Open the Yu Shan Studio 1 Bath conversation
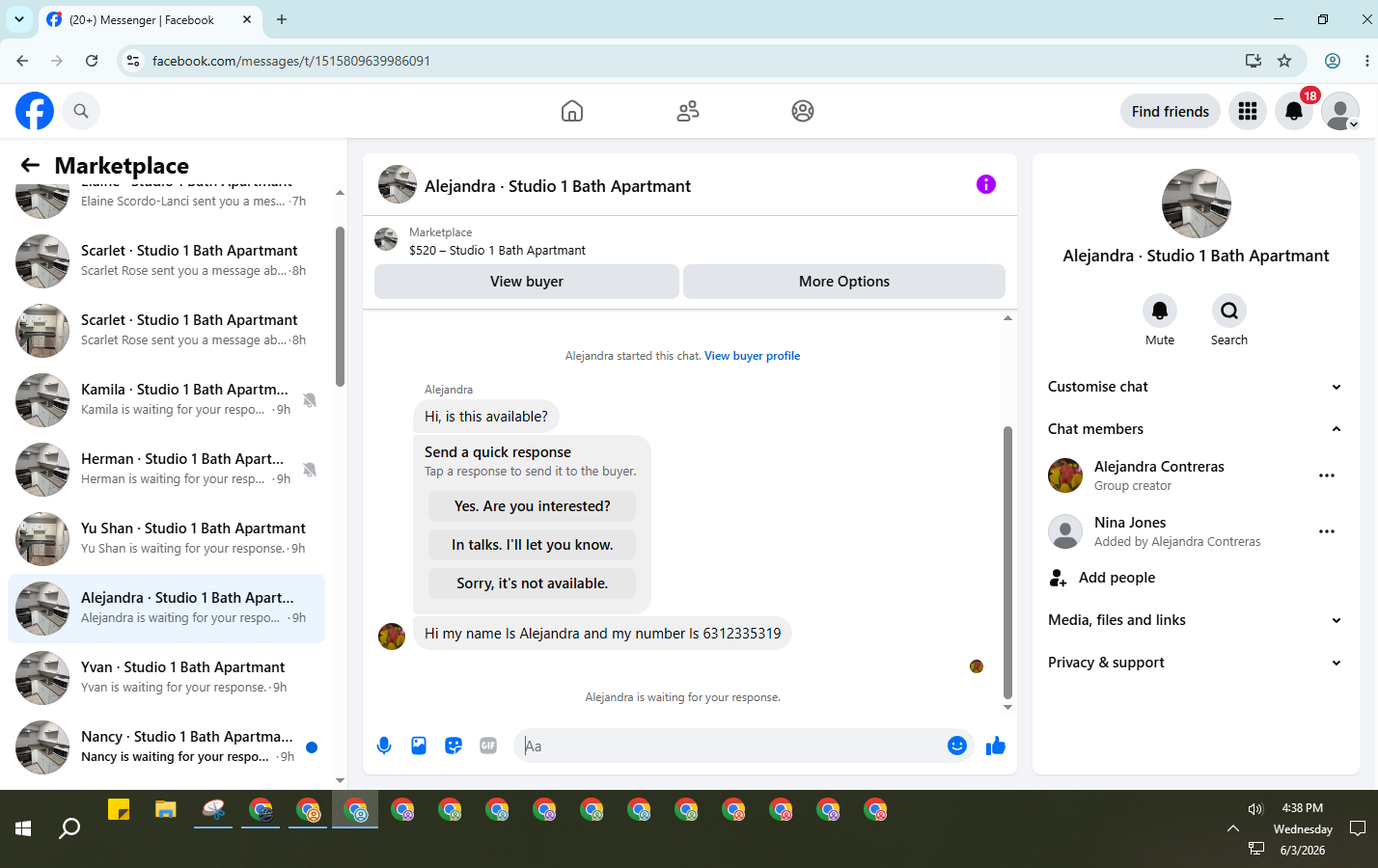The width and height of the screenshot is (1378, 868). pyautogui.click(x=166, y=539)
